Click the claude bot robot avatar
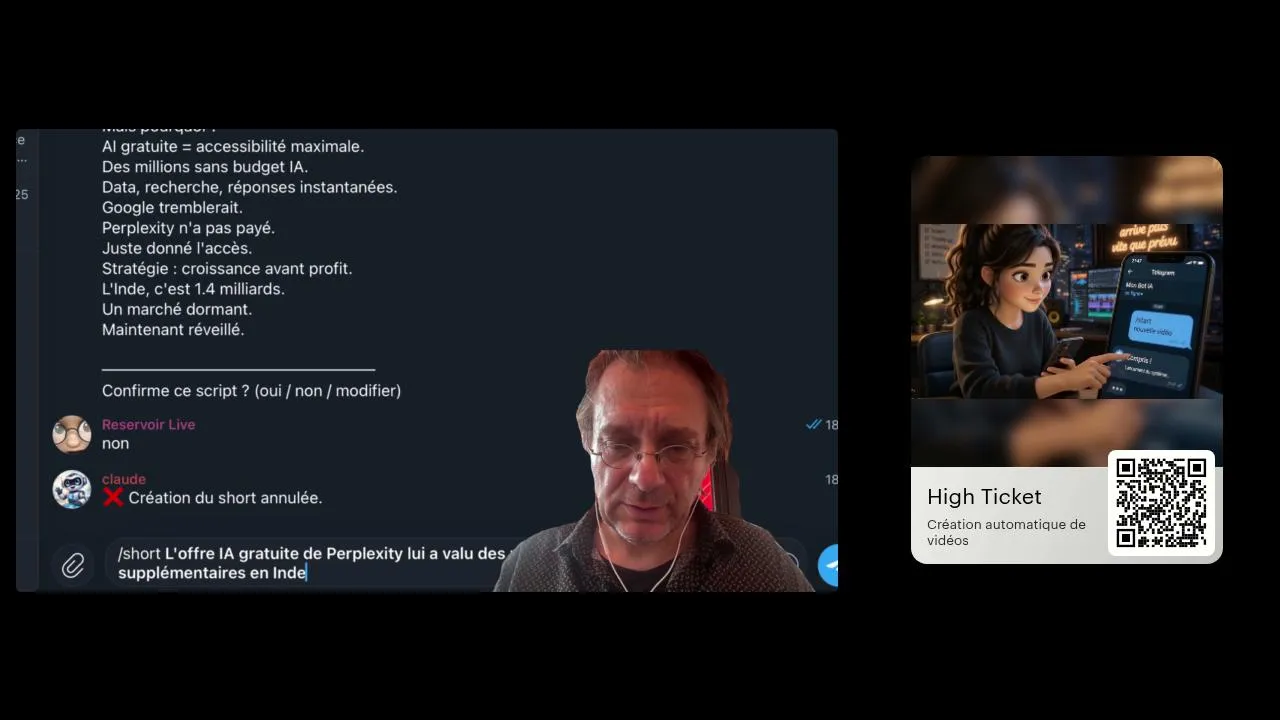The height and width of the screenshot is (720, 1280). [72, 489]
